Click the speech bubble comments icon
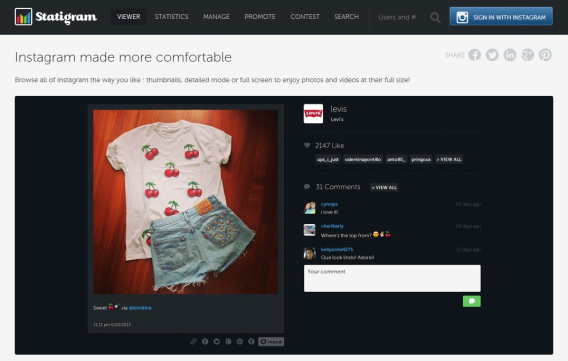This screenshot has height=361, width=568. (x=307, y=187)
